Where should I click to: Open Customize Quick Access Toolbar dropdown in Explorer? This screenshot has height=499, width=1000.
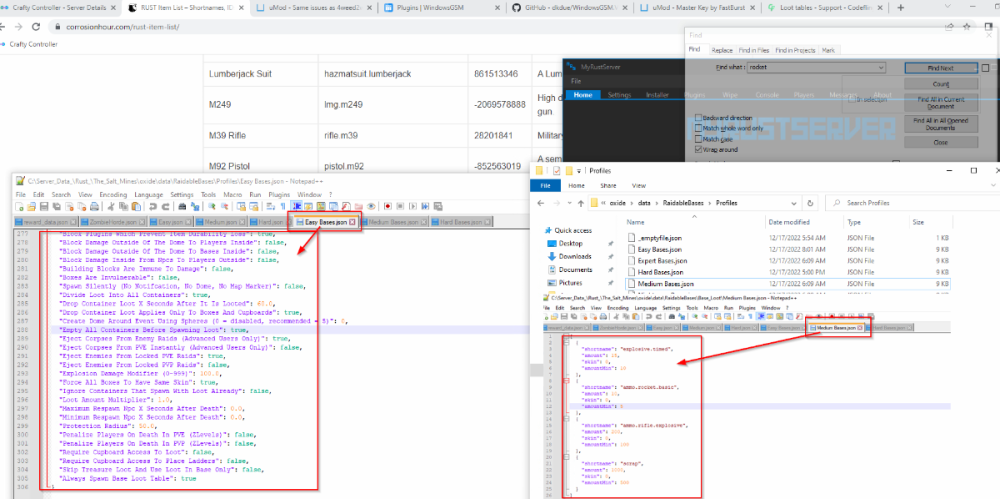pyautogui.click(x=579, y=171)
